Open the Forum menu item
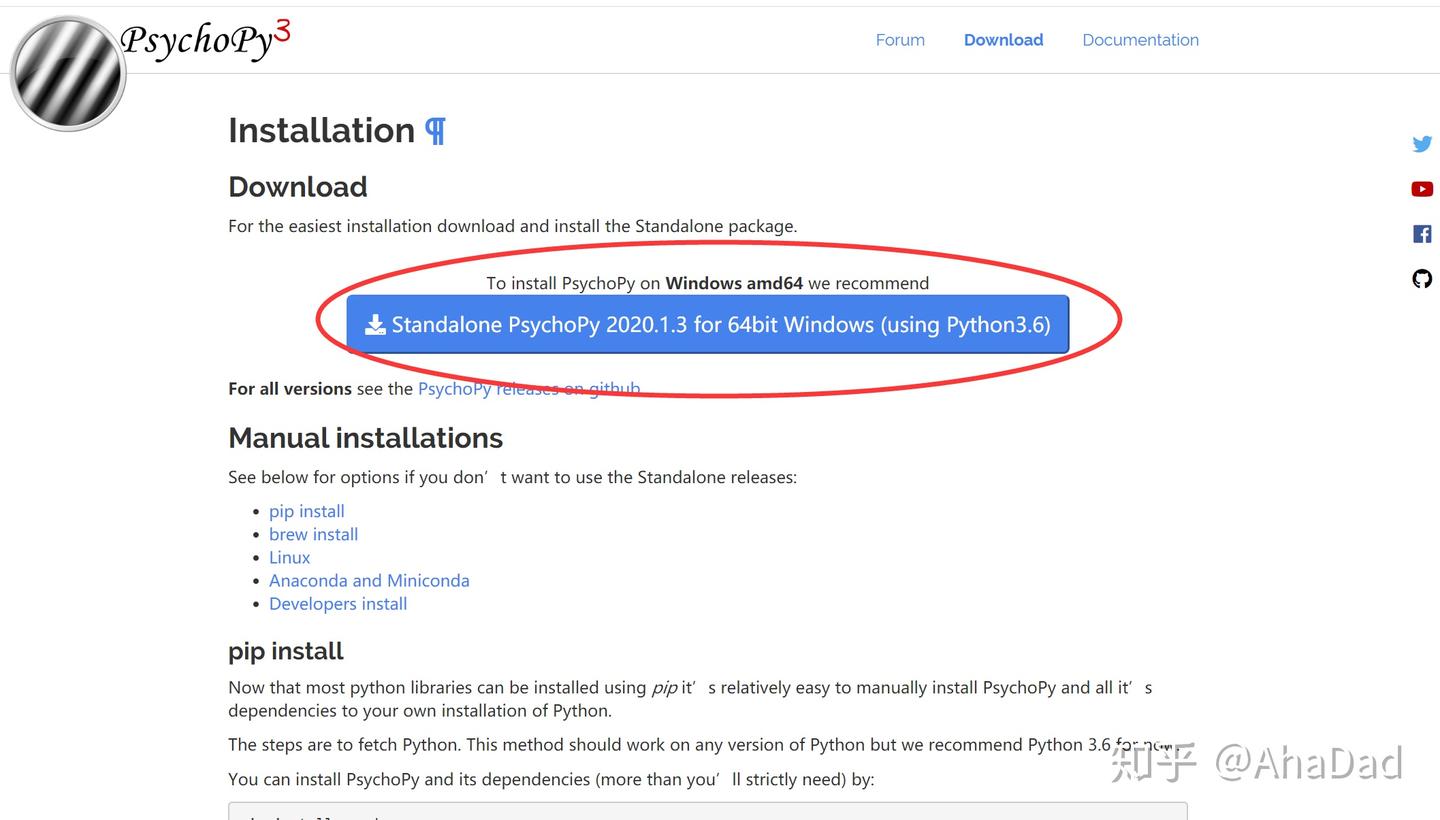This screenshot has height=820, width=1440. coord(900,40)
